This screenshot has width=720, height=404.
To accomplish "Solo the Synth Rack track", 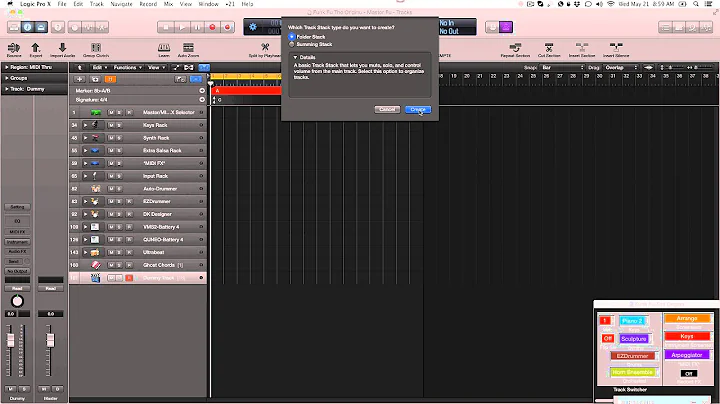I will [119, 138].
